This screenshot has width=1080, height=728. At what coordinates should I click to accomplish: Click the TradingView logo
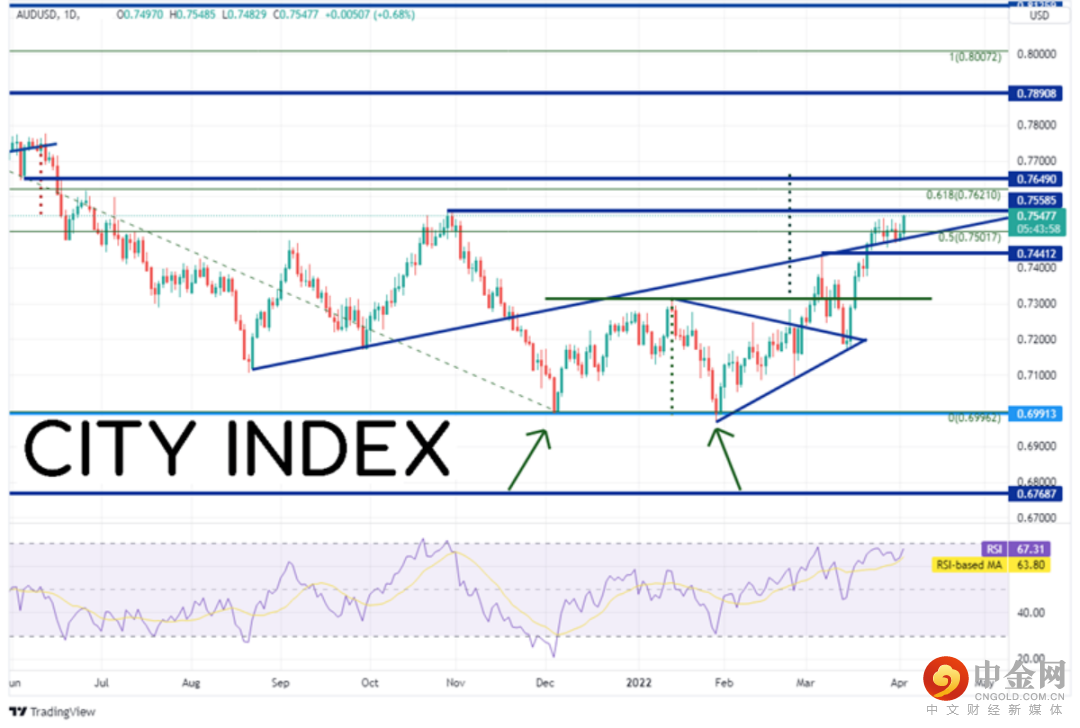pos(52,711)
